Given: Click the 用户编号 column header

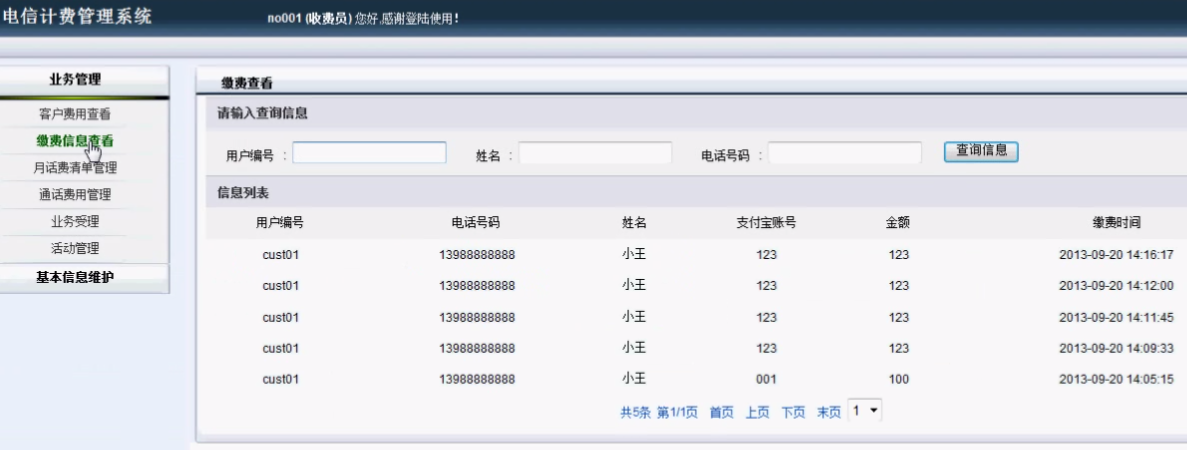Looking at the screenshot, I should pyautogui.click(x=280, y=223).
